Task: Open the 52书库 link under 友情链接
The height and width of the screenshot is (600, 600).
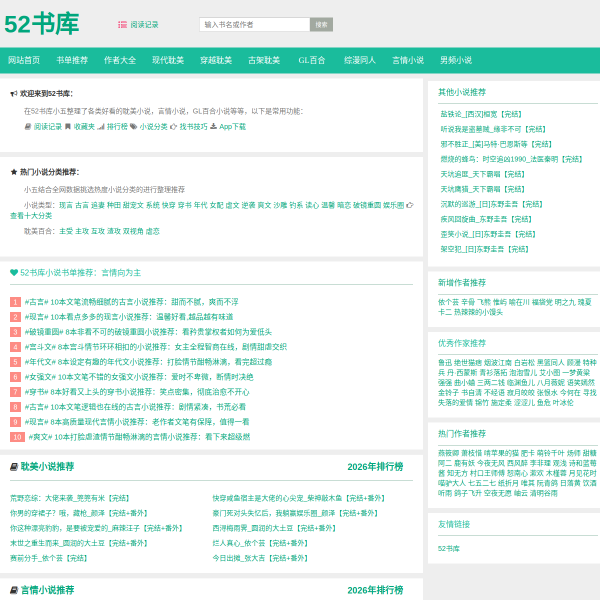Action: (x=449, y=549)
